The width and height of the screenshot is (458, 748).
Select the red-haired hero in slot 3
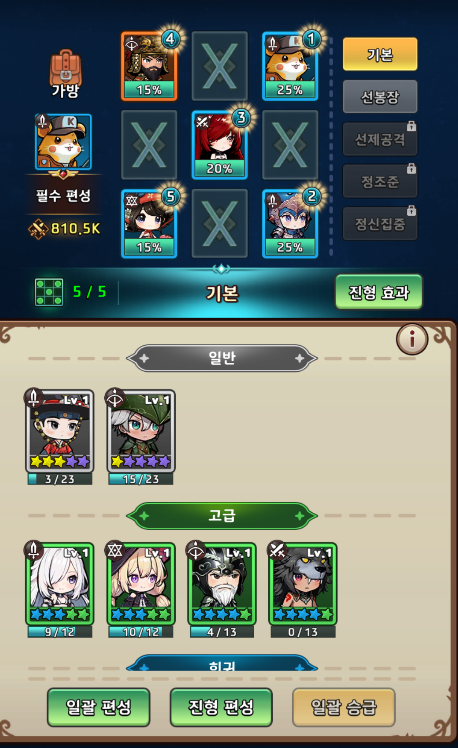click(219, 145)
